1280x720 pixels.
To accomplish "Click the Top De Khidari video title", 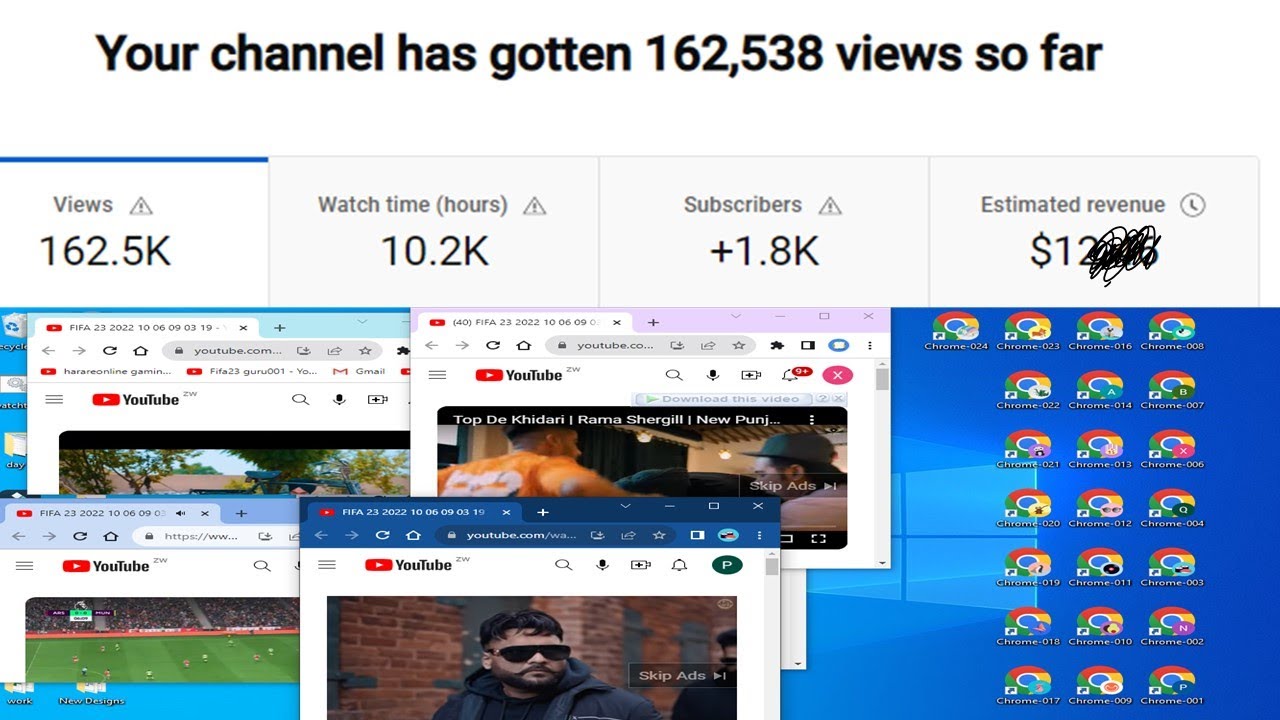I will [x=616, y=420].
